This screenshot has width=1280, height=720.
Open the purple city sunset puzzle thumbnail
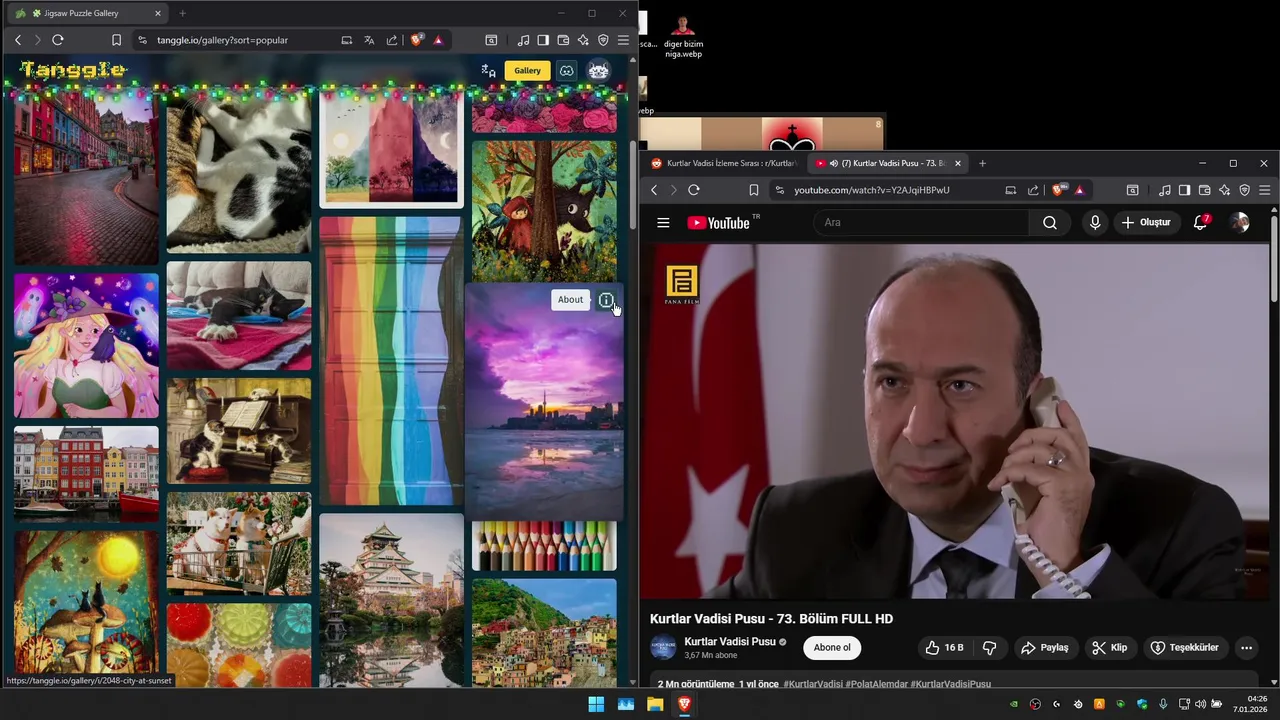544,402
